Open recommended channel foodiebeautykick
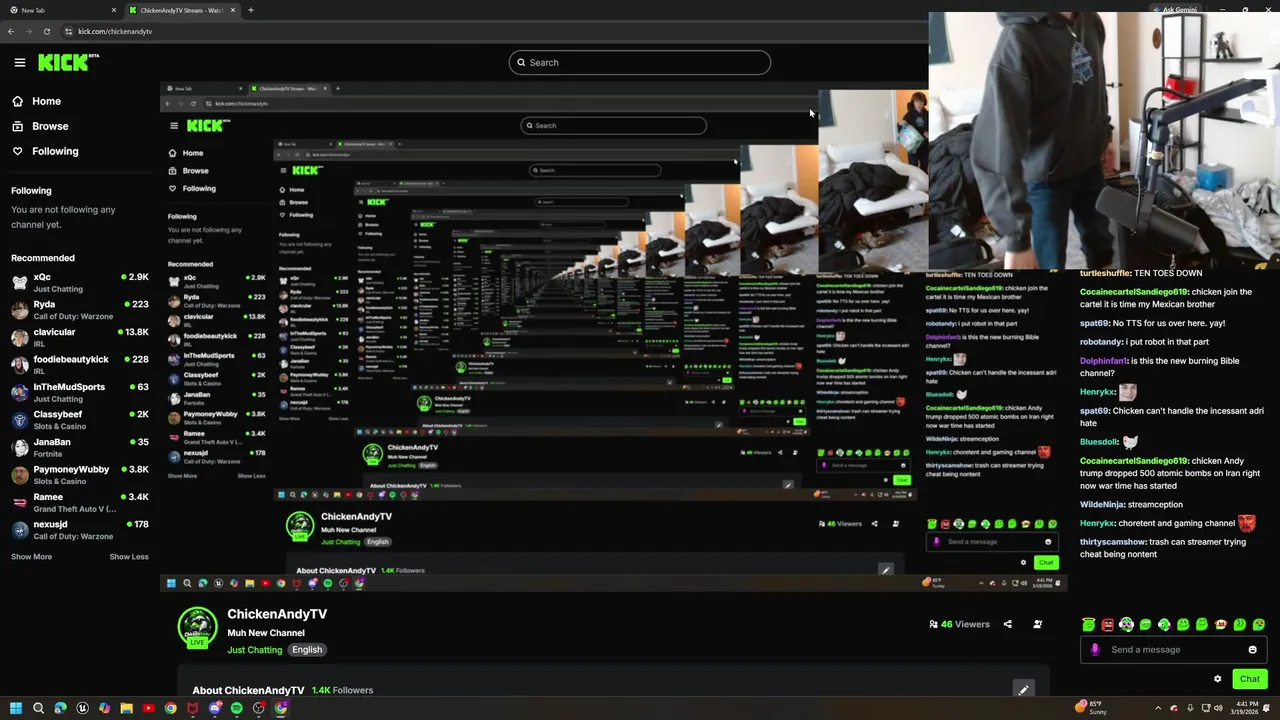This screenshot has height=720, width=1280. 80,365
